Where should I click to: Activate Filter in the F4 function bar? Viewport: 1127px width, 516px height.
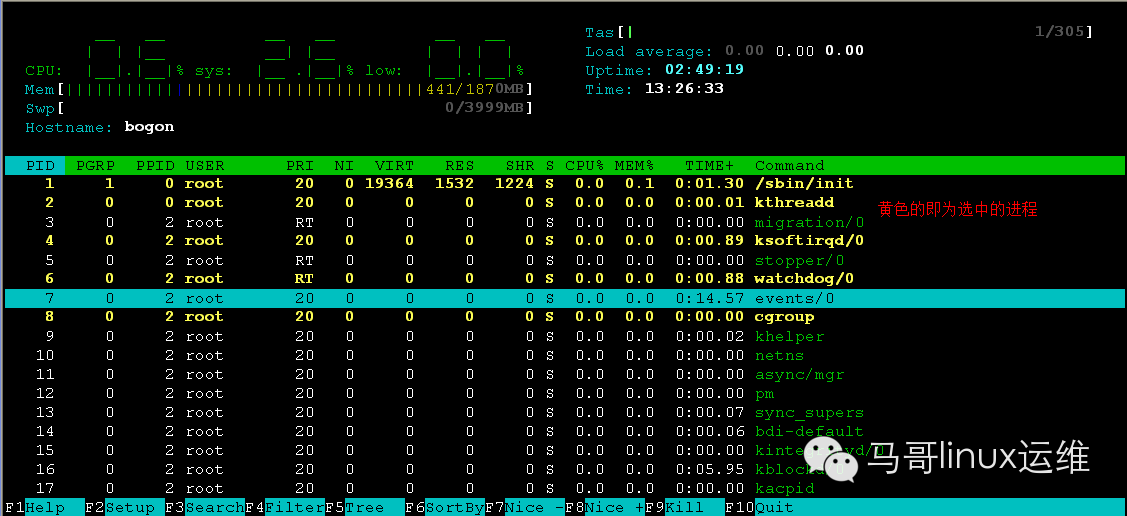click(295, 507)
